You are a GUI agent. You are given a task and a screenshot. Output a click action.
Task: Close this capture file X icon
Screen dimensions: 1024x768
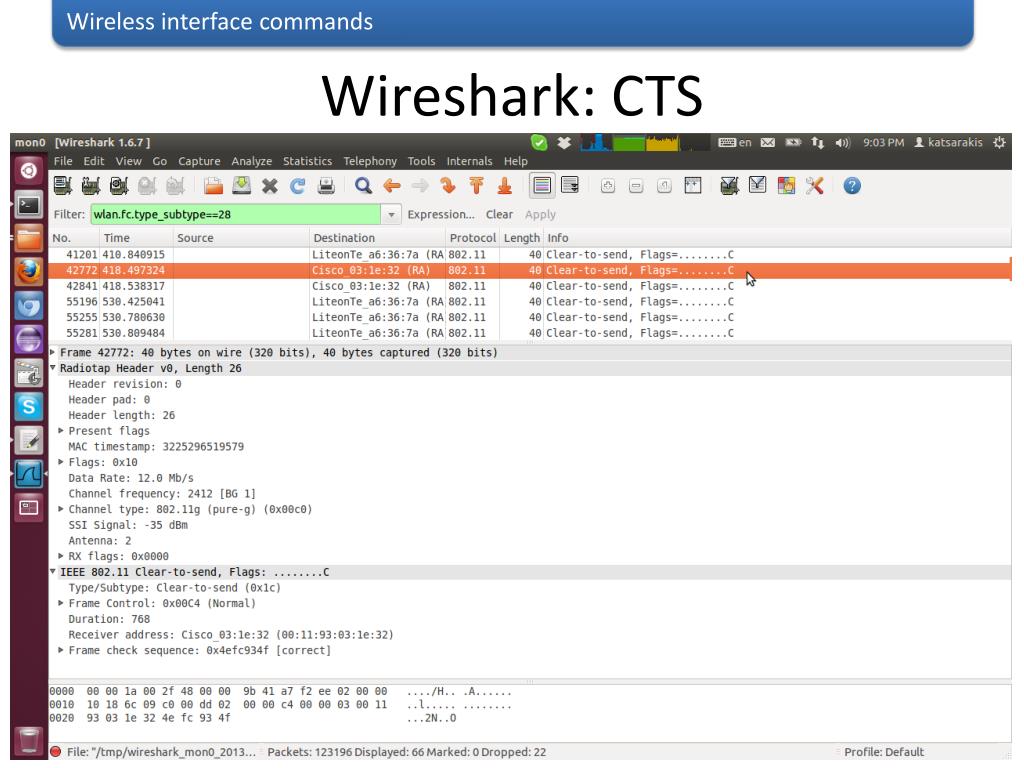pos(270,186)
